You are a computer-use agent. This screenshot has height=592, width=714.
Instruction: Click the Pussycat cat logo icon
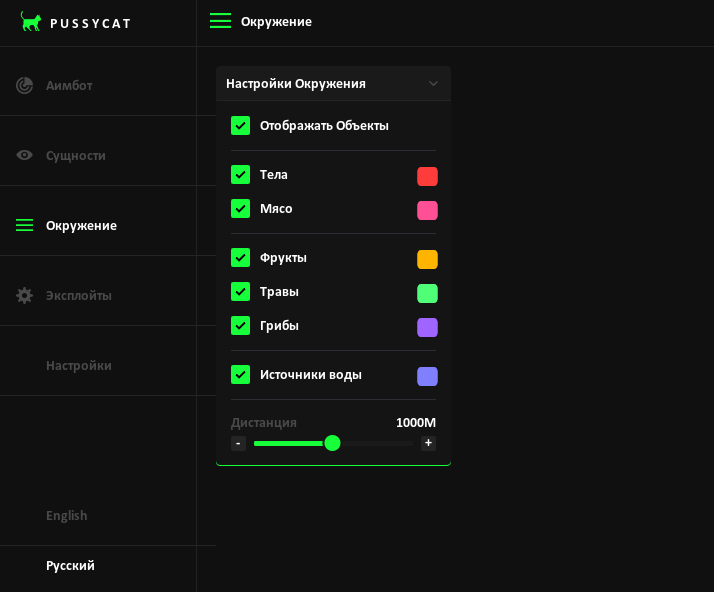31,22
